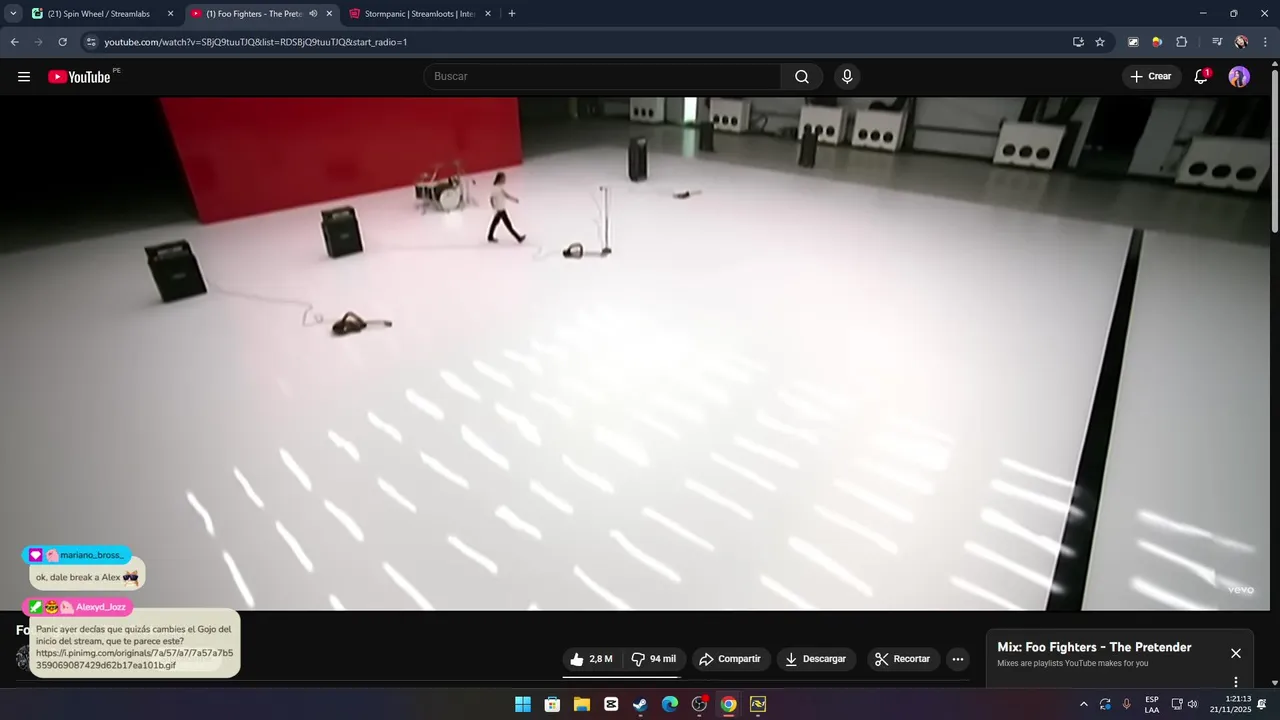Open the Windows Start menu

523,704
